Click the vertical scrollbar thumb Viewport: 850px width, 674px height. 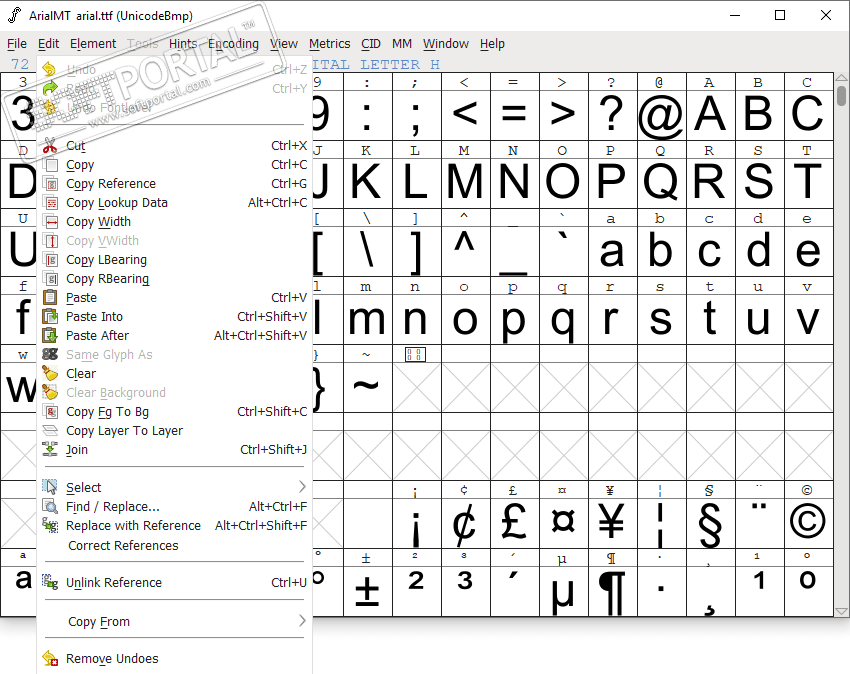pos(841,95)
